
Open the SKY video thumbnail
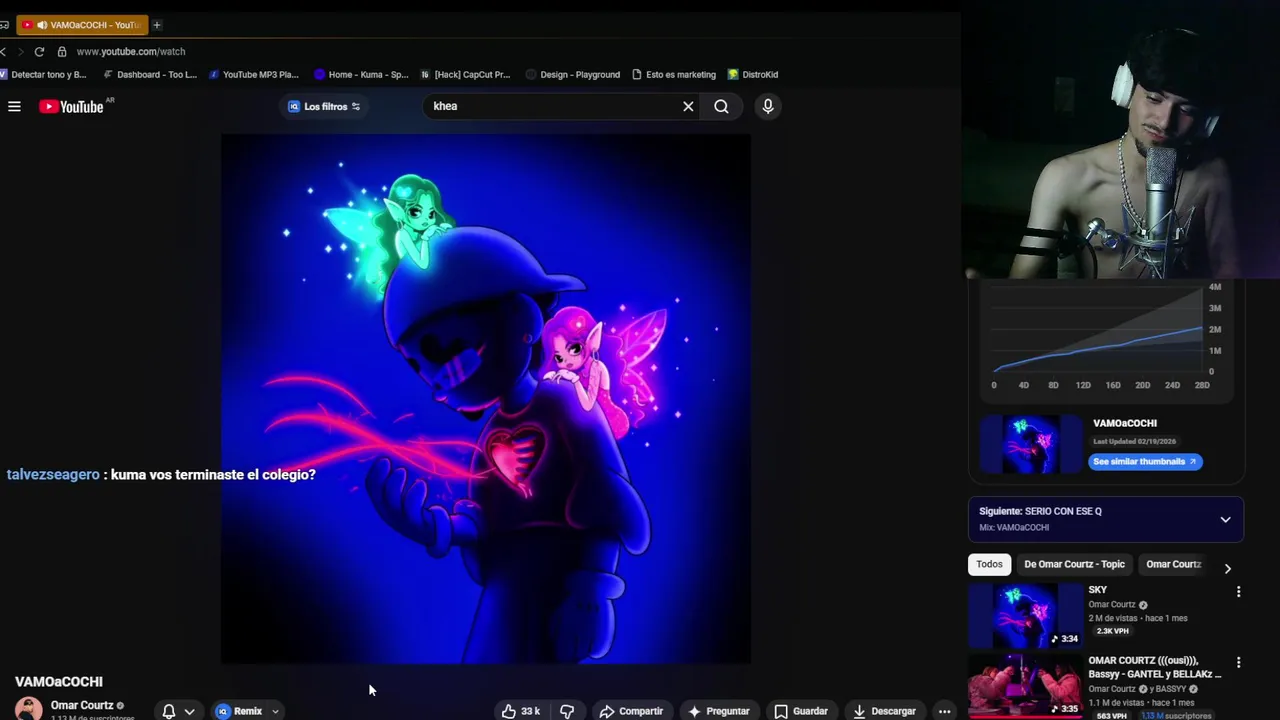tap(1025, 616)
